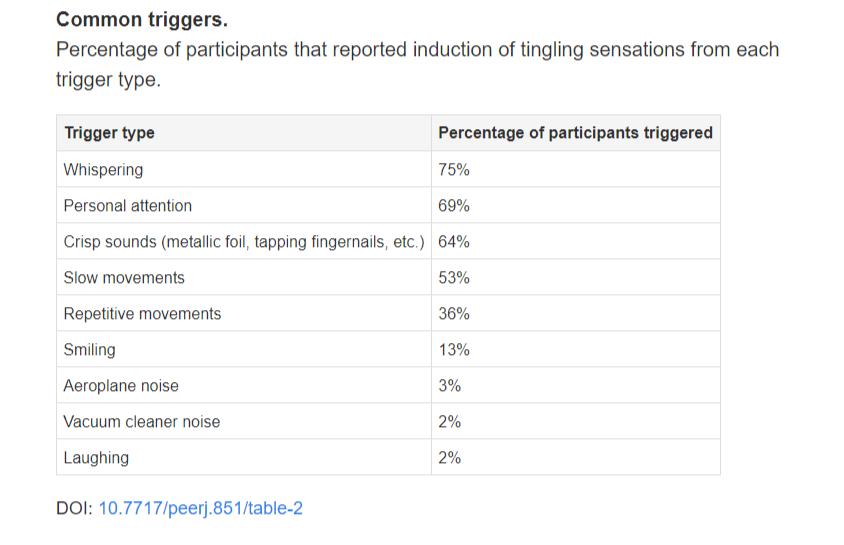The height and width of the screenshot is (545, 844).
Task: Select the 'Laughing' table cell
Action: (96, 458)
